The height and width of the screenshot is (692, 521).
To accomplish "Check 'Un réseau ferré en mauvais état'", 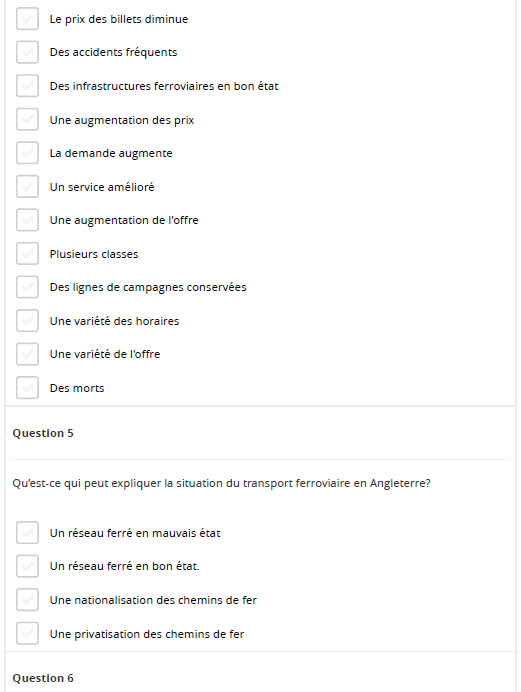I will (27, 533).
